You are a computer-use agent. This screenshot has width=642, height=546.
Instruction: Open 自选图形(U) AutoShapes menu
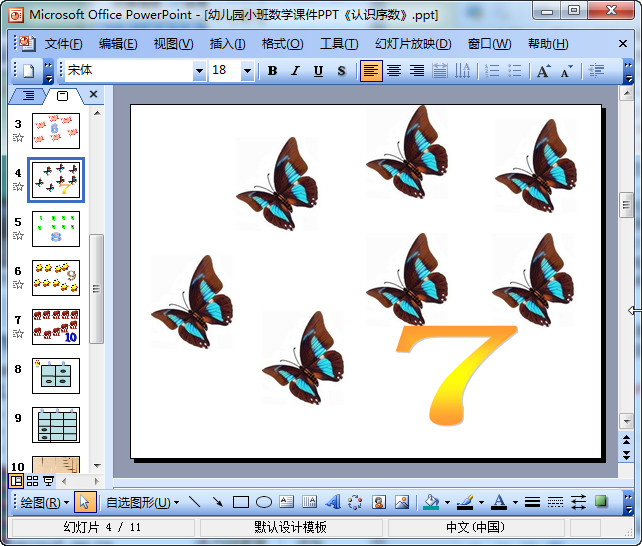[142, 502]
